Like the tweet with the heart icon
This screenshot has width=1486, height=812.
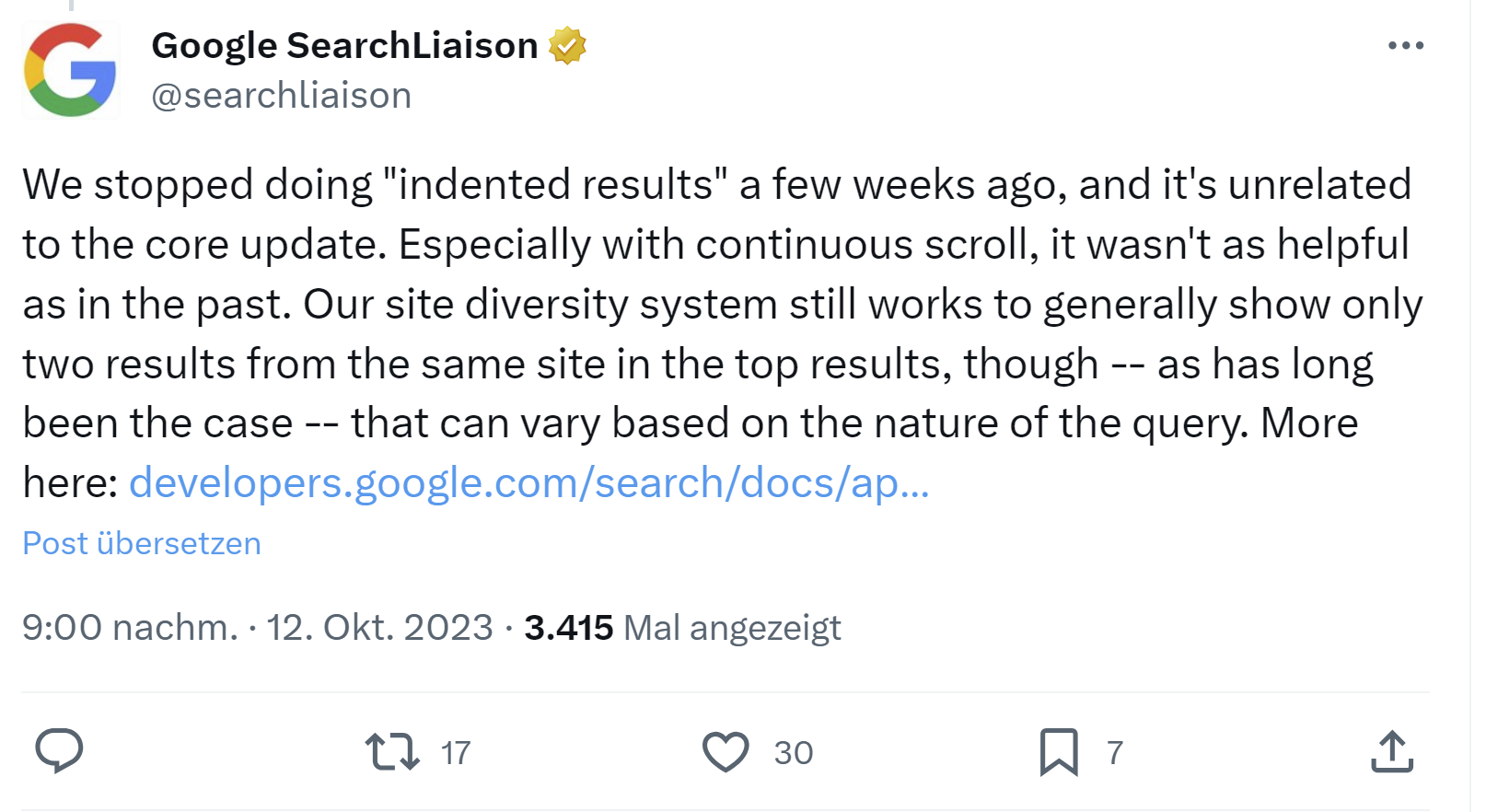(x=726, y=752)
